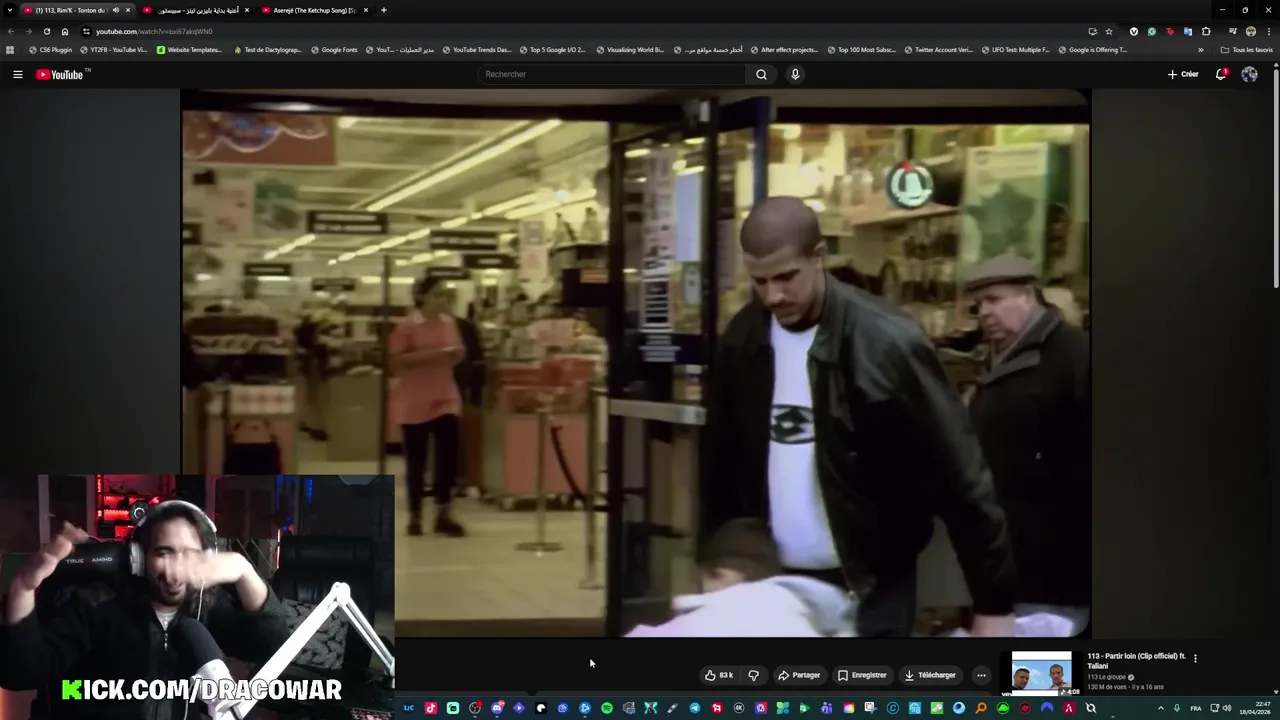Image resolution: width=1280 pixels, height=720 pixels.
Task: Open TikTok in the taskbar
Action: pos(431,708)
